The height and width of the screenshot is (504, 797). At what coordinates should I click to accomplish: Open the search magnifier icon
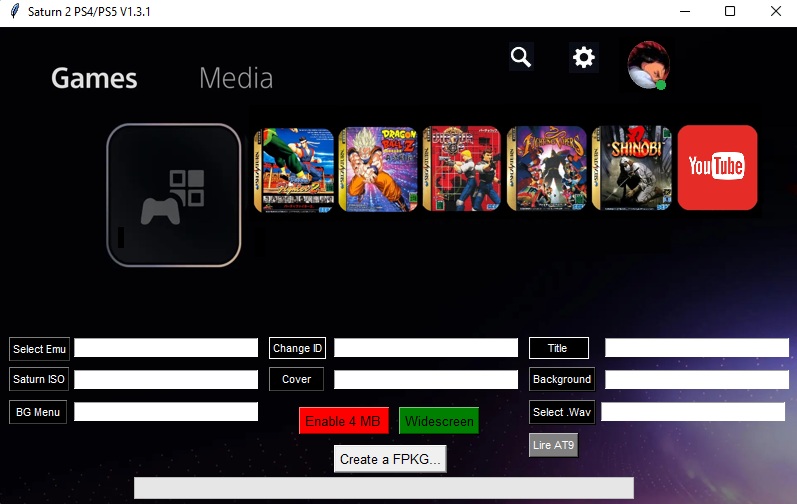520,57
